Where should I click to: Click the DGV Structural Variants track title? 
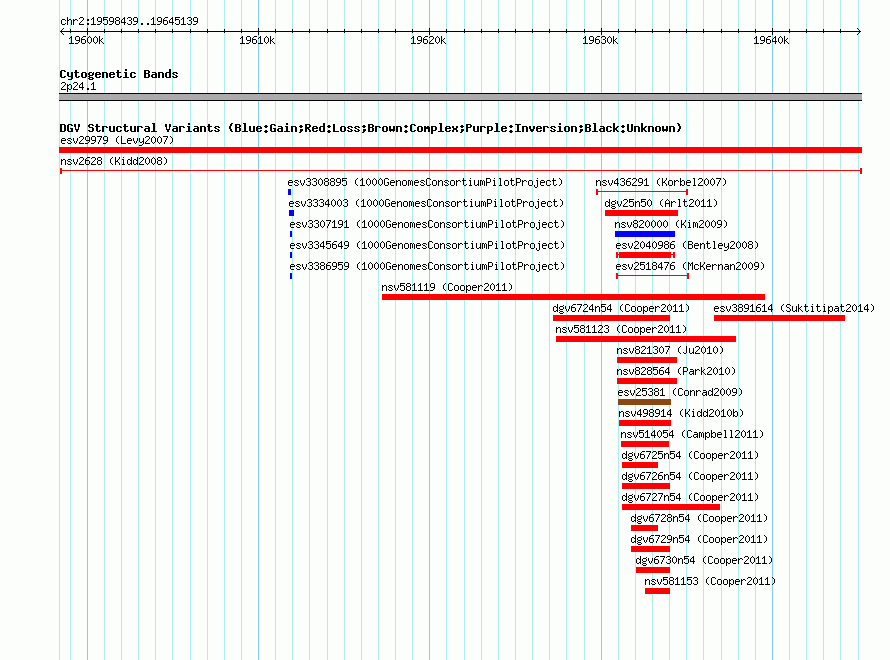click(x=370, y=128)
